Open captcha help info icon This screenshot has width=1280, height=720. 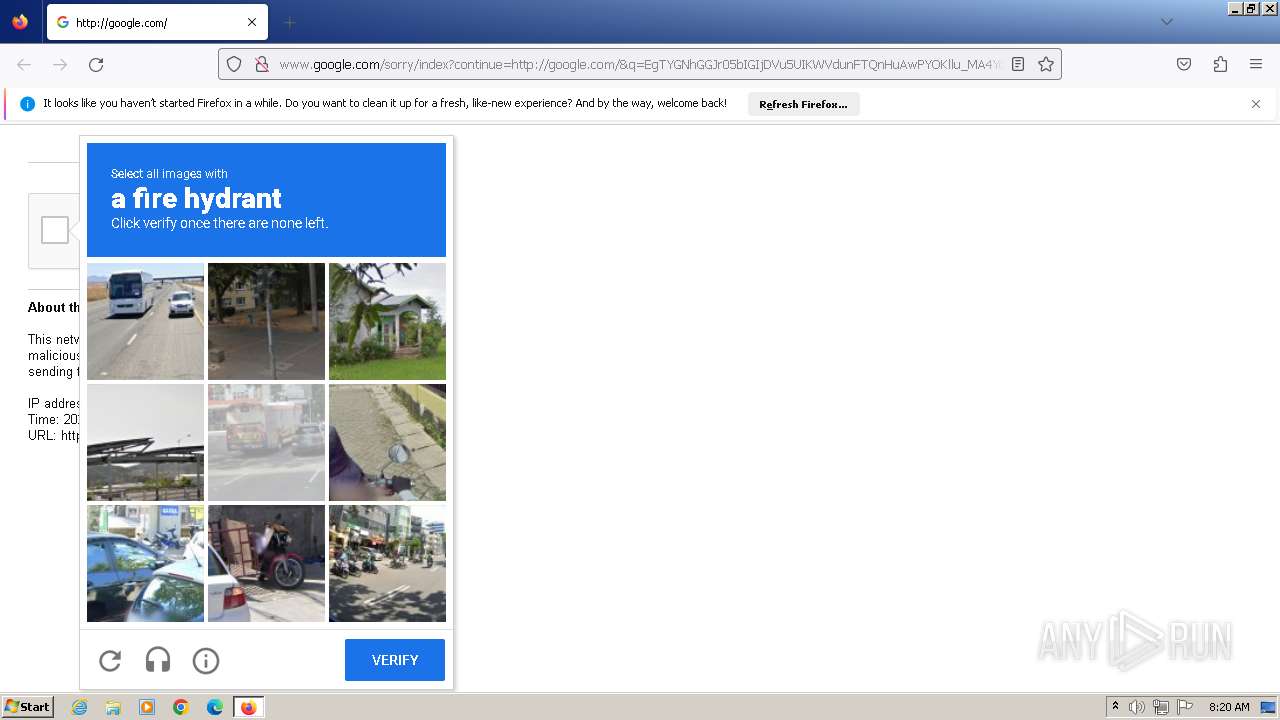pos(206,660)
